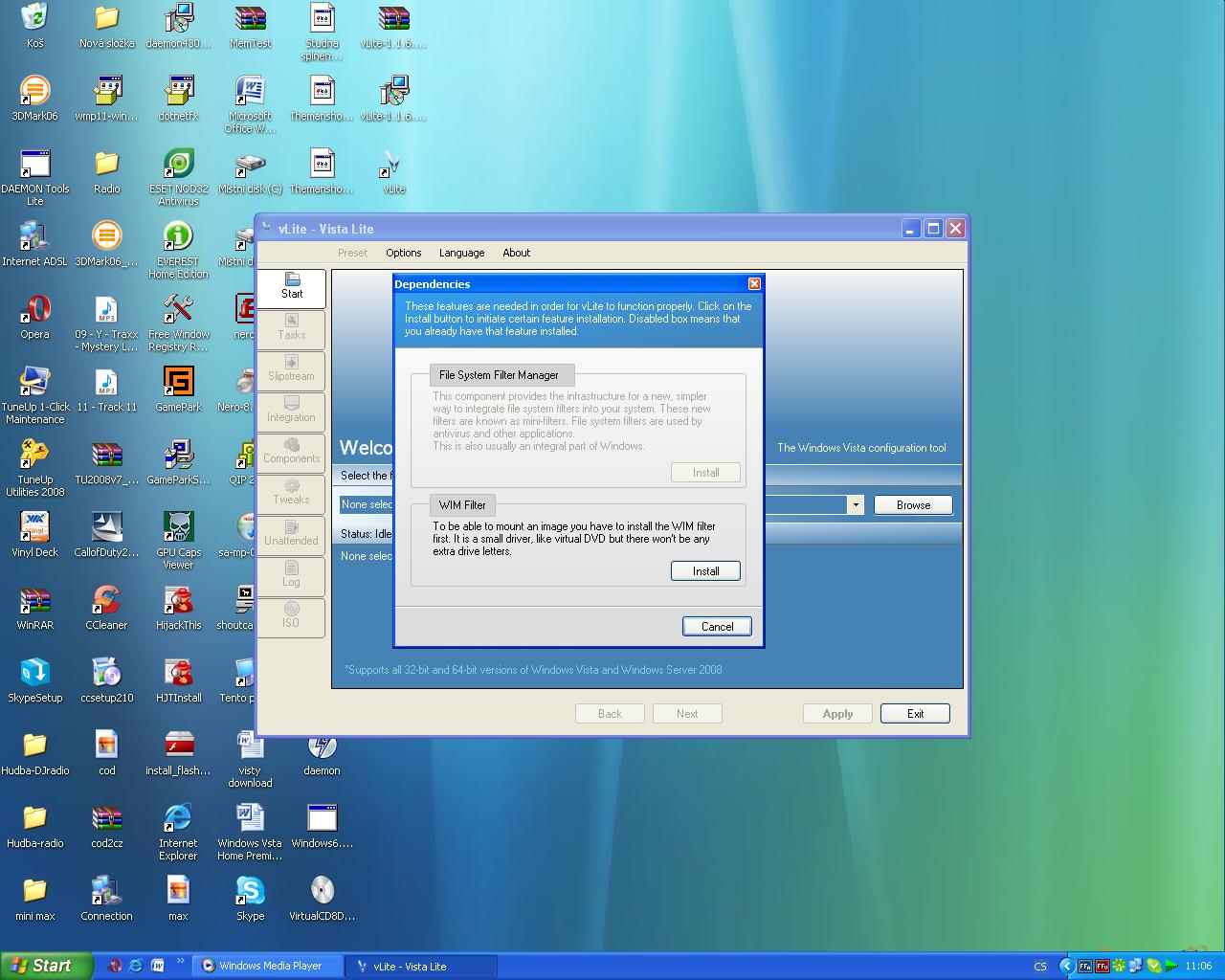Select the Vinyl Deck desktop icon
Screen dimensions: 1225x980
tap(35, 535)
